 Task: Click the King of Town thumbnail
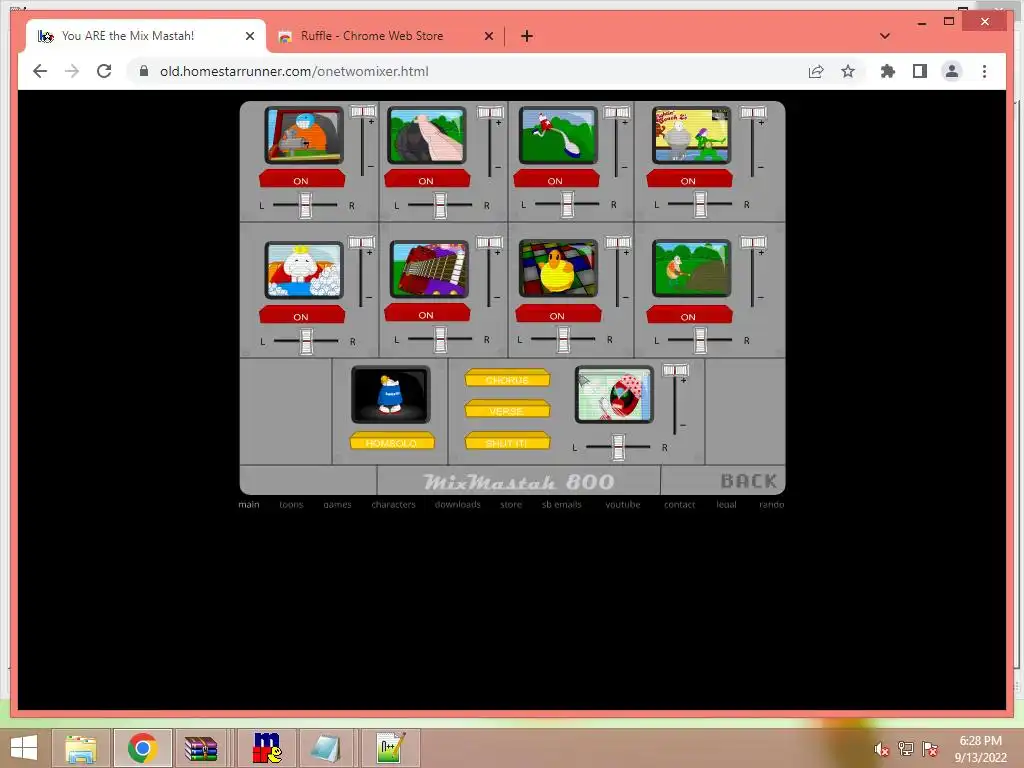pyautogui.click(x=304, y=270)
